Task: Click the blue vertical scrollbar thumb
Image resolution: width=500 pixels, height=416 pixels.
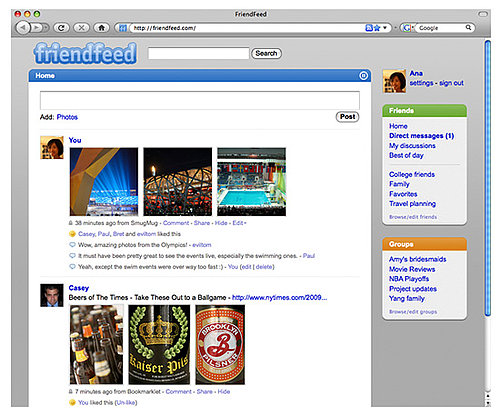Action: coord(488,178)
